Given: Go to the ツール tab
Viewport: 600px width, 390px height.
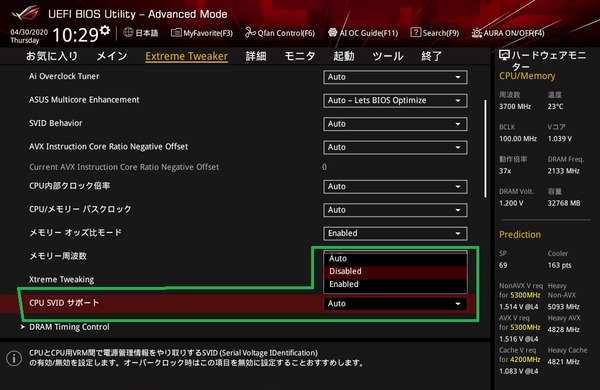Looking at the screenshot, I should tap(388, 56).
